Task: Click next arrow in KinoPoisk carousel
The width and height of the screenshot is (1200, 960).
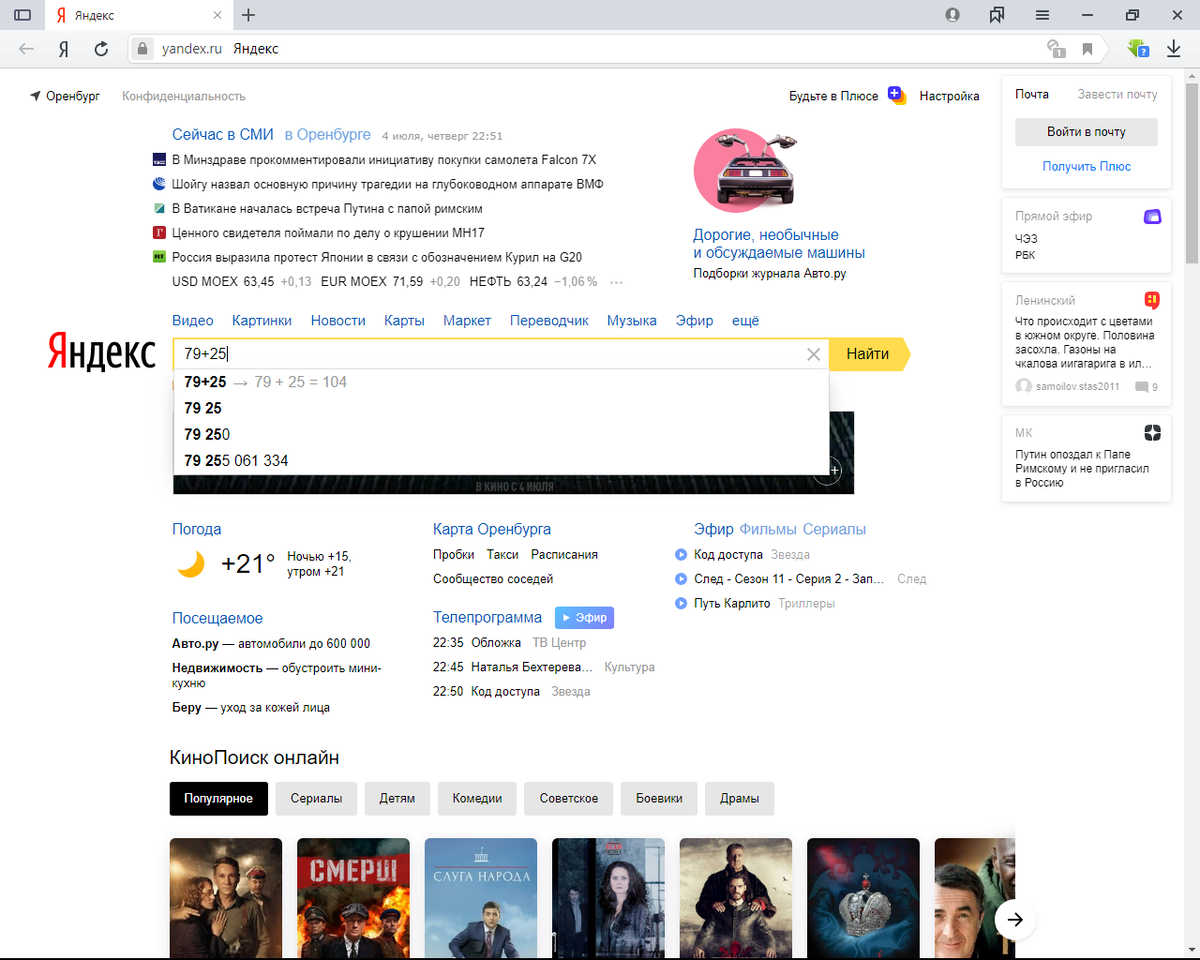Action: pos(1015,919)
